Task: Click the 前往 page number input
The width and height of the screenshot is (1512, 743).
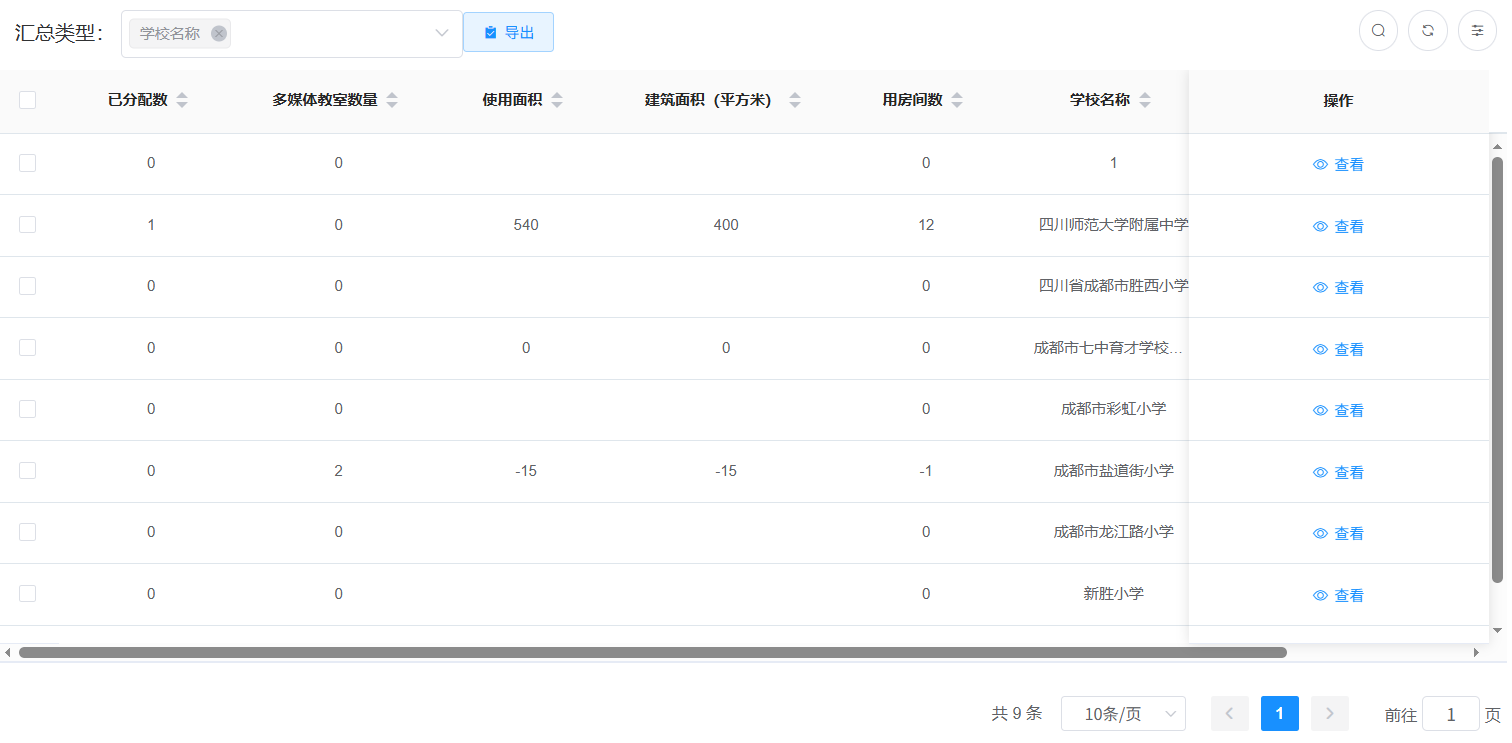Action: pyautogui.click(x=1450, y=714)
